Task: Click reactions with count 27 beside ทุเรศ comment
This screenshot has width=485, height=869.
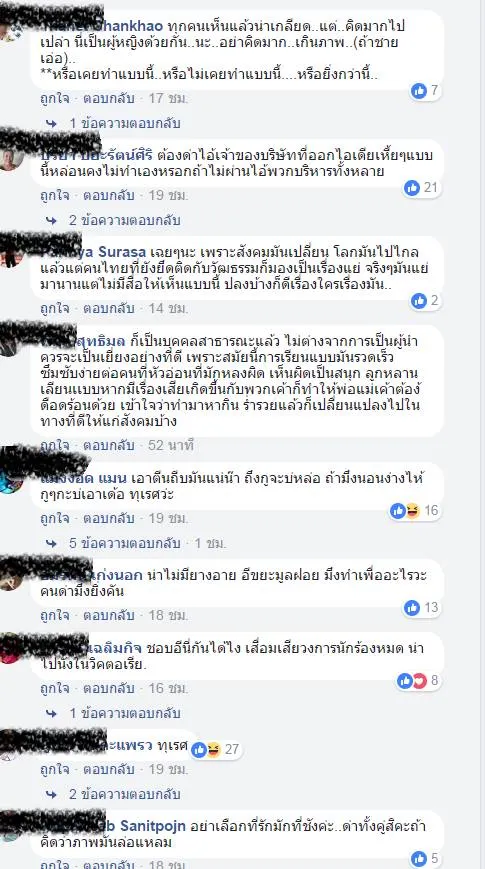Action: coord(215,750)
